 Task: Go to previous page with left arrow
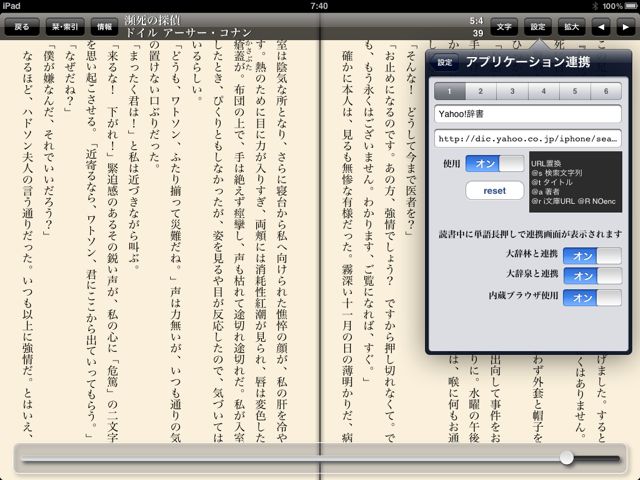click(601, 27)
